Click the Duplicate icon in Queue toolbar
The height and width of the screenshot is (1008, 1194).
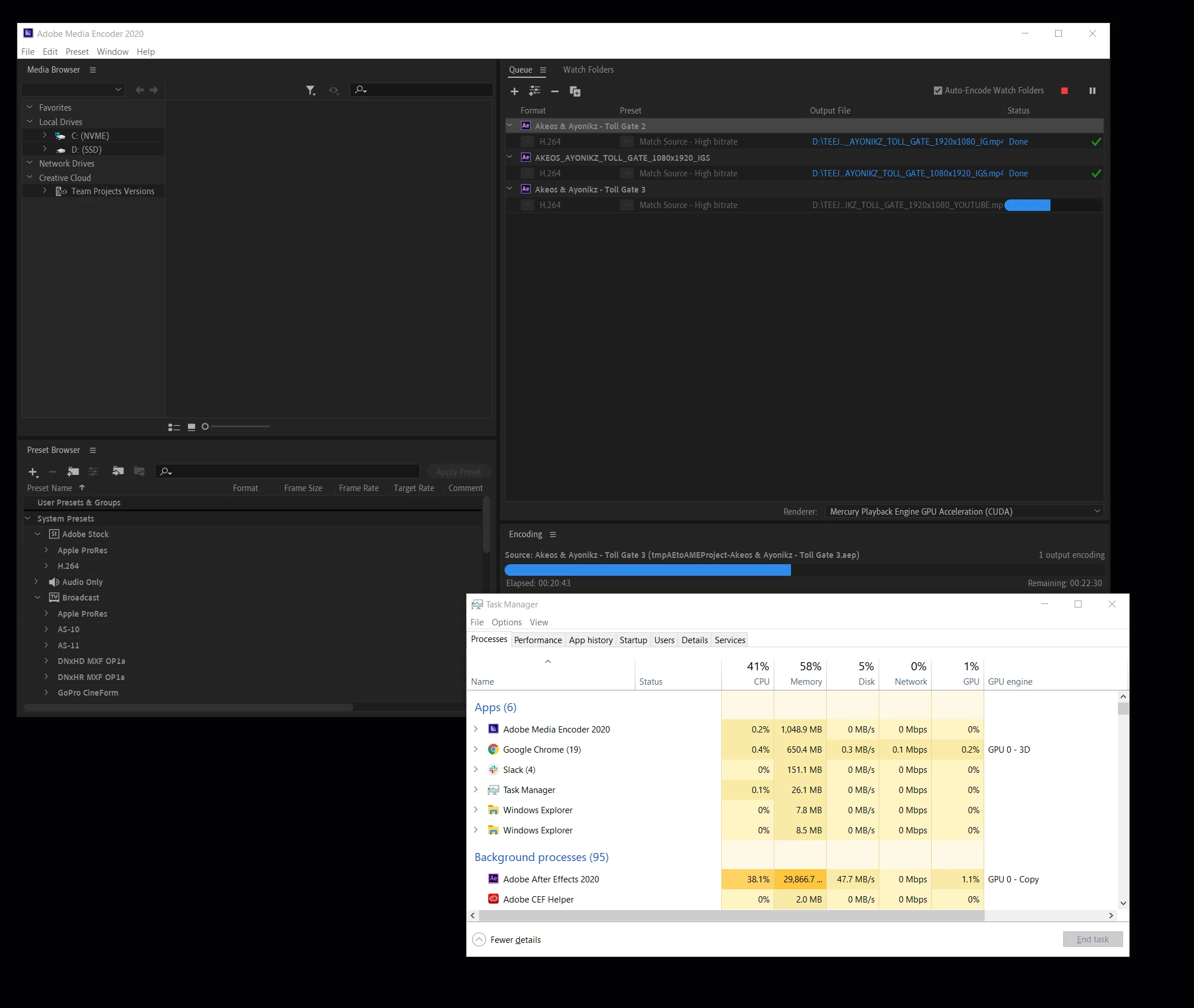[x=575, y=91]
